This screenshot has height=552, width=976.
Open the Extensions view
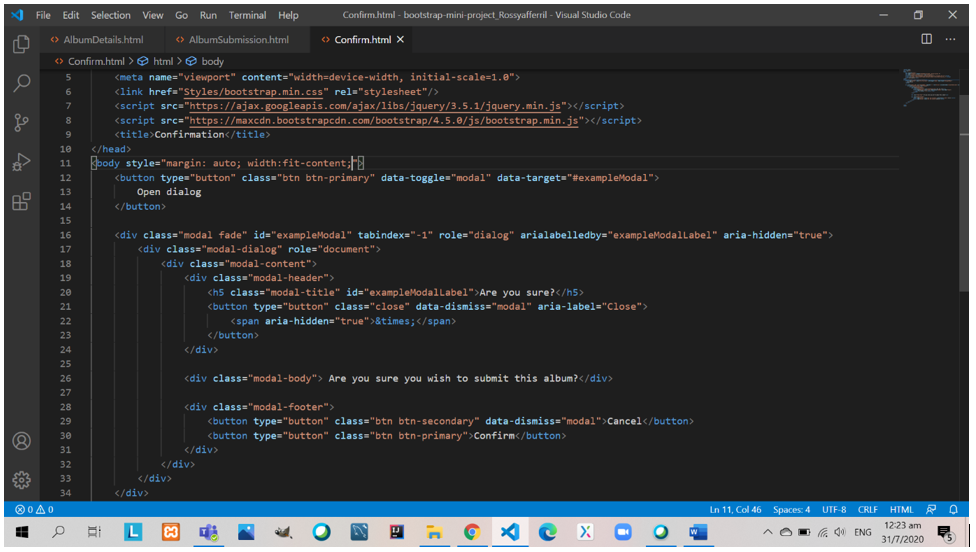(x=21, y=202)
